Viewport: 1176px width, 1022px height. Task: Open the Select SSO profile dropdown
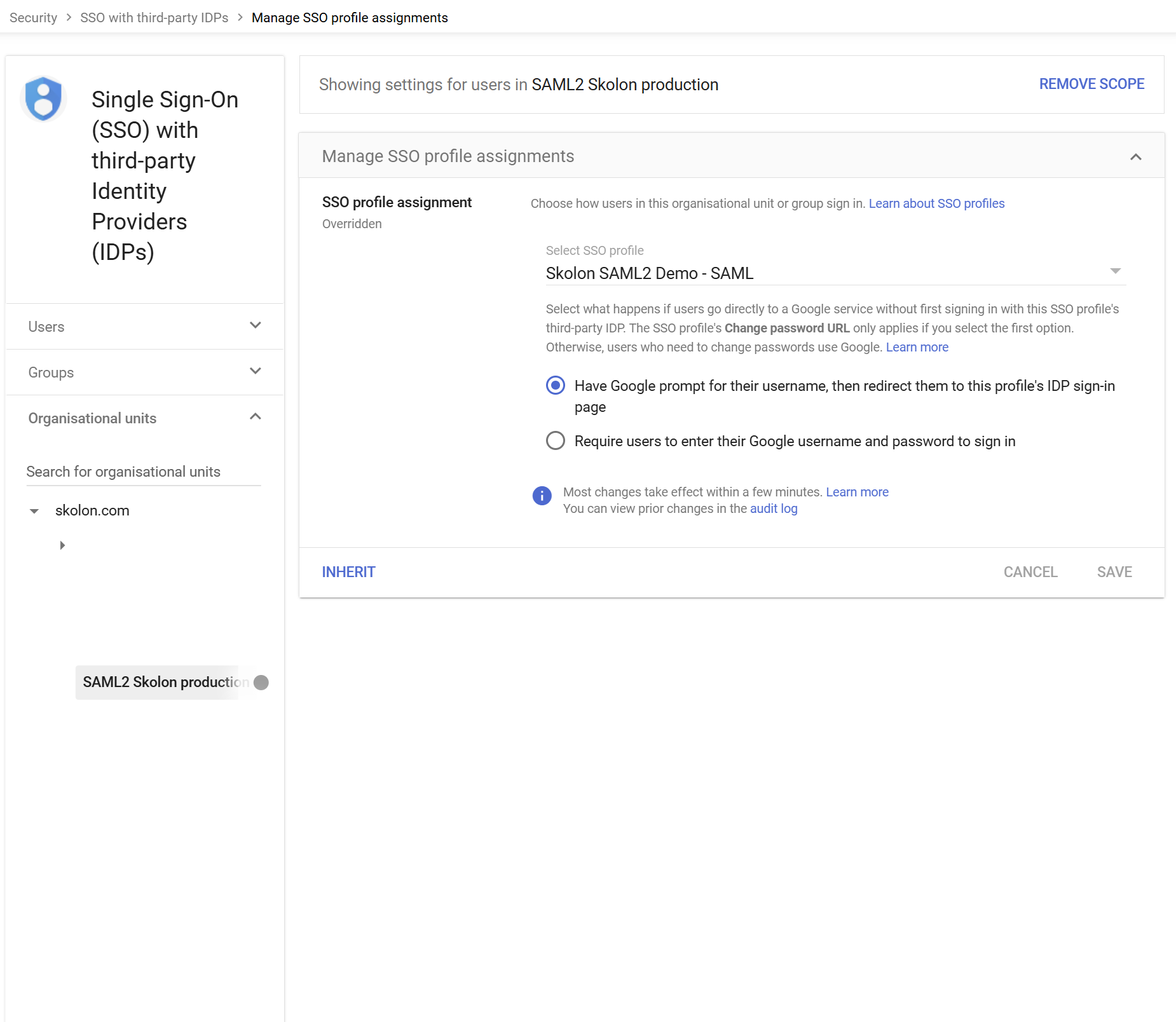[835, 273]
